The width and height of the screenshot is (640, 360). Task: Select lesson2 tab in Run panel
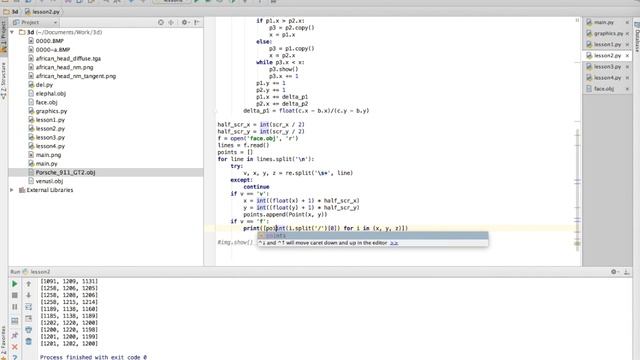36,272
